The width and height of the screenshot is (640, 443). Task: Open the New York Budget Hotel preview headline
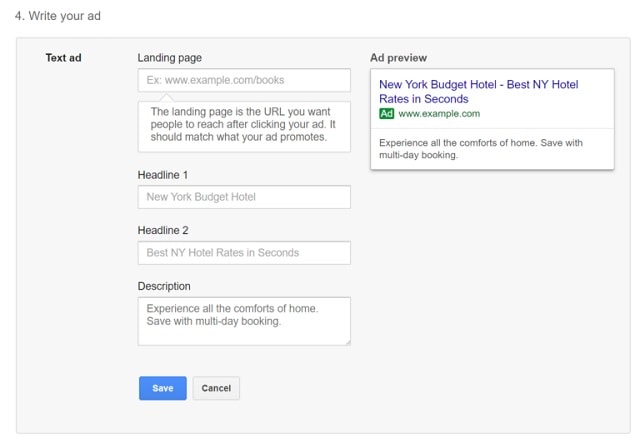[x=478, y=92]
